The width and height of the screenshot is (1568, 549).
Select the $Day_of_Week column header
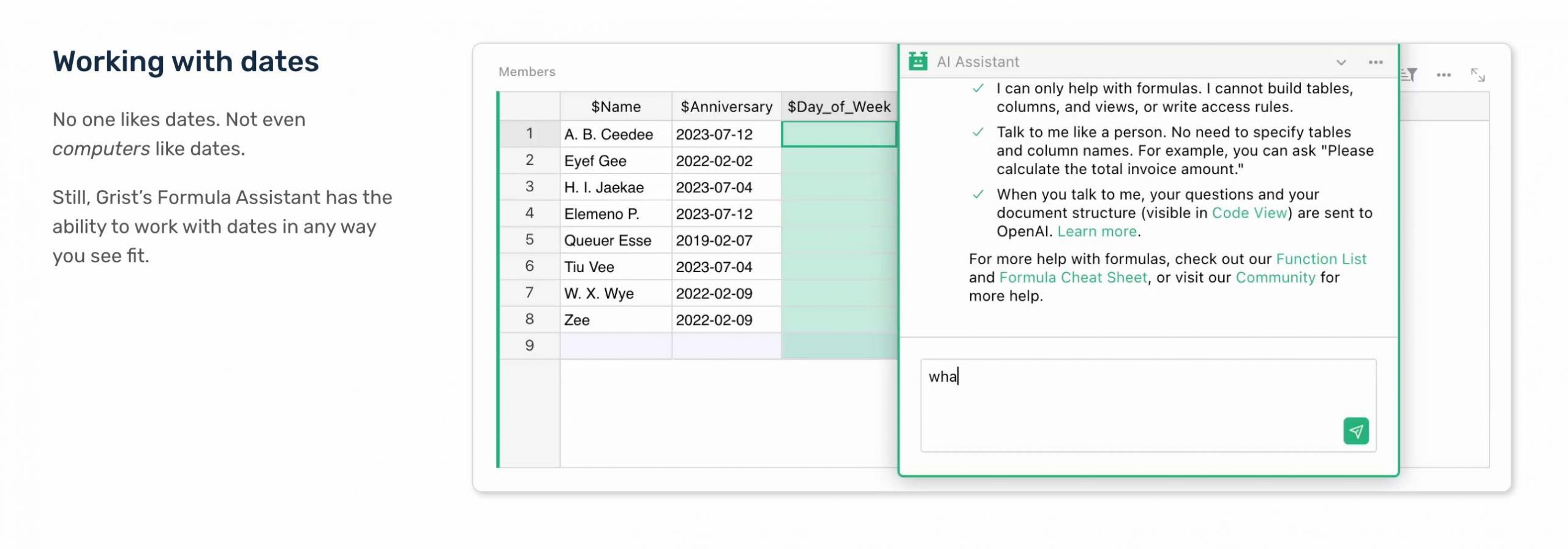pos(839,107)
